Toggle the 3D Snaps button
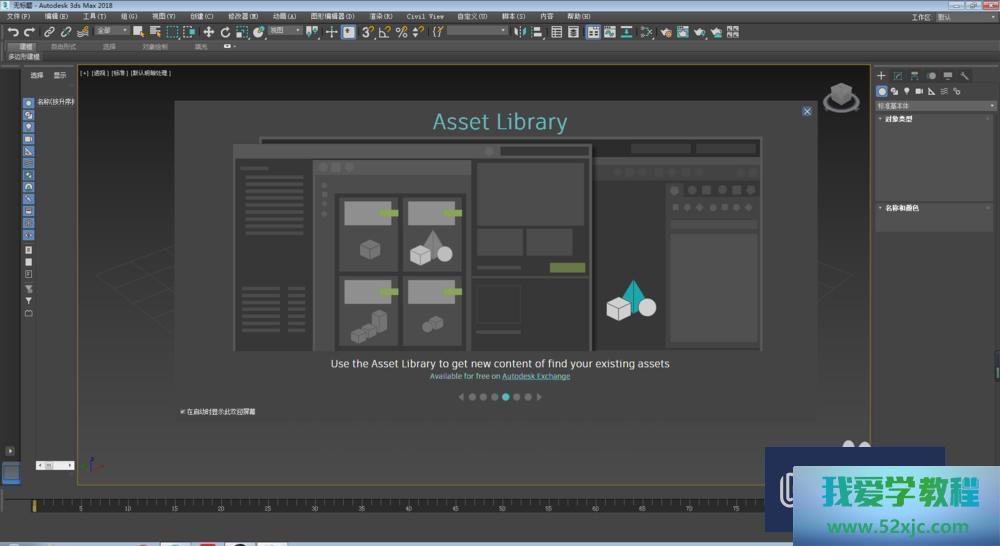Screen dimensions: 1000x546 click(367, 32)
